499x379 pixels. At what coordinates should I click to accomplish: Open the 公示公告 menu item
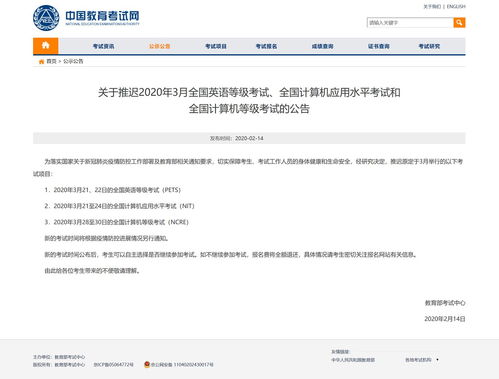point(159,46)
